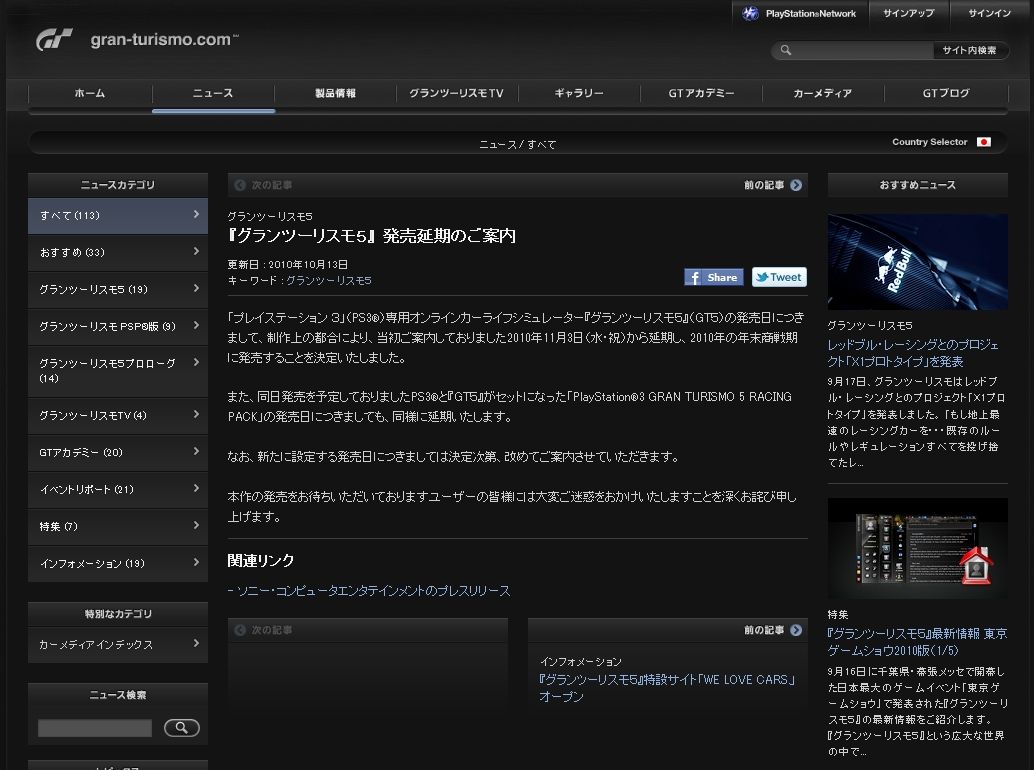Select the インフォメーション (19) category
1034x770 pixels.
pyautogui.click(x=118, y=563)
